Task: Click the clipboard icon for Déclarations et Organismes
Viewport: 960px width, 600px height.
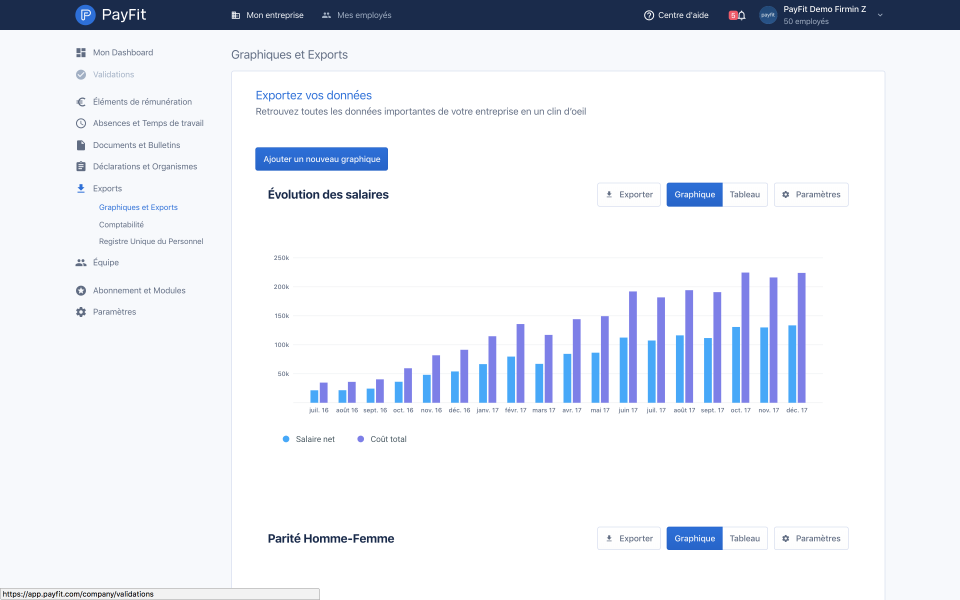Action: pos(81,167)
